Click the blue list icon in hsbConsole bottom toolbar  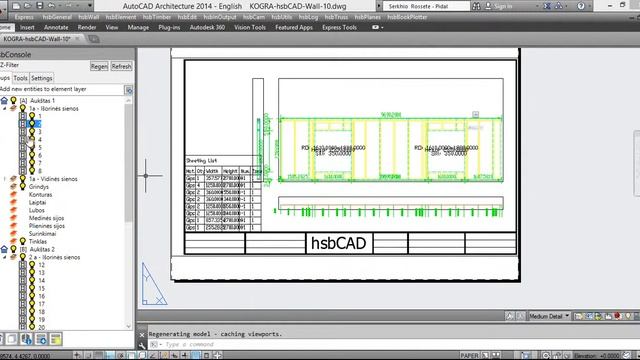click(41, 339)
